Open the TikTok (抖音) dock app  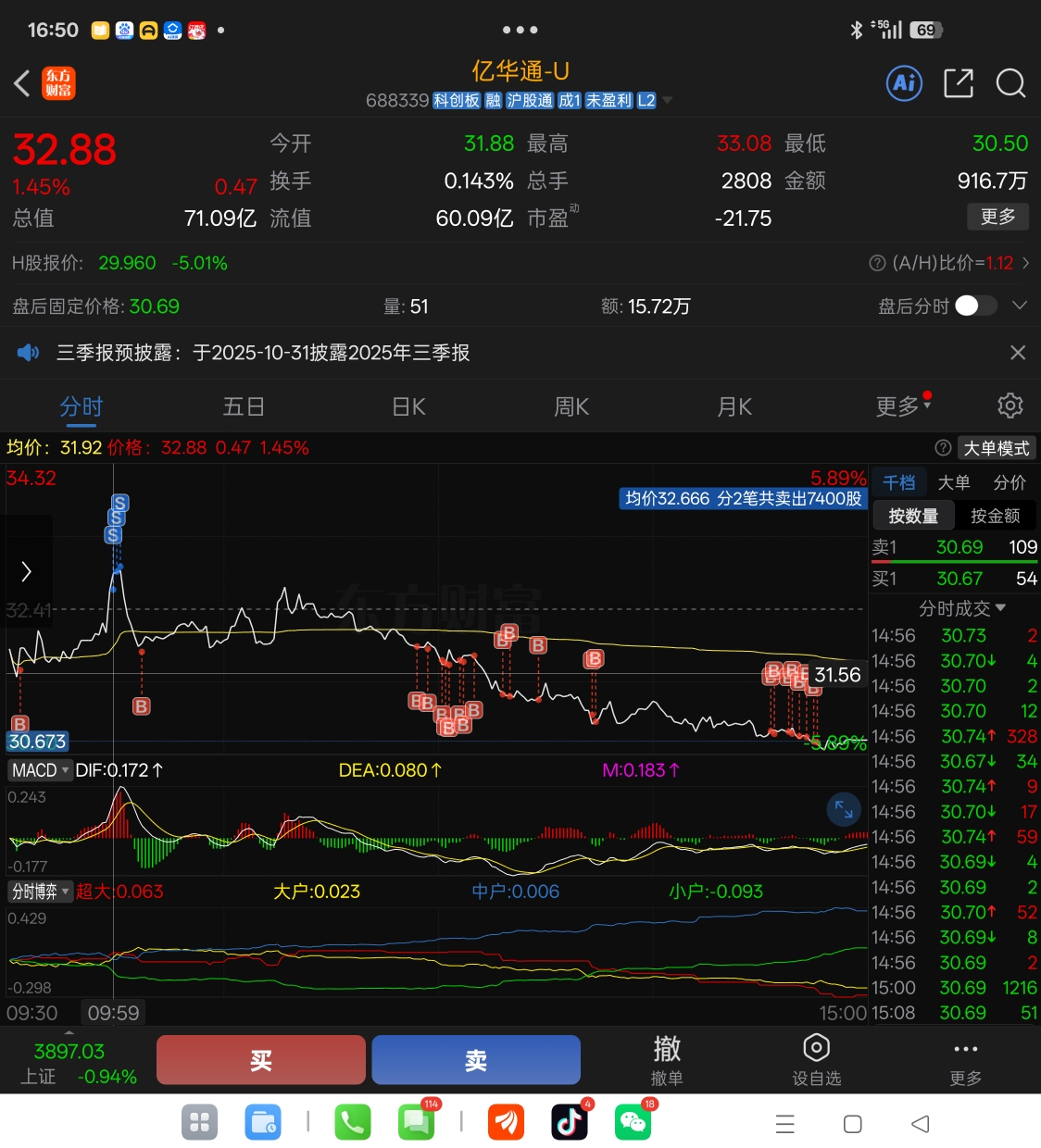pos(570,1123)
